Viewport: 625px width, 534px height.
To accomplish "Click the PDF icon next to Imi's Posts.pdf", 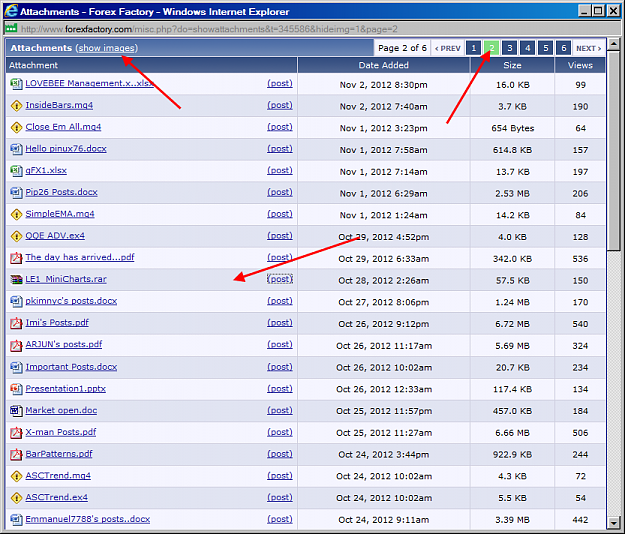I will (x=16, y=323).
